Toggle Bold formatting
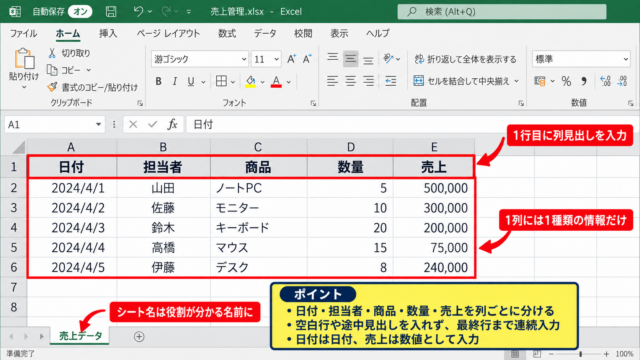The image size is (640, 360). (x=158, y=82)
